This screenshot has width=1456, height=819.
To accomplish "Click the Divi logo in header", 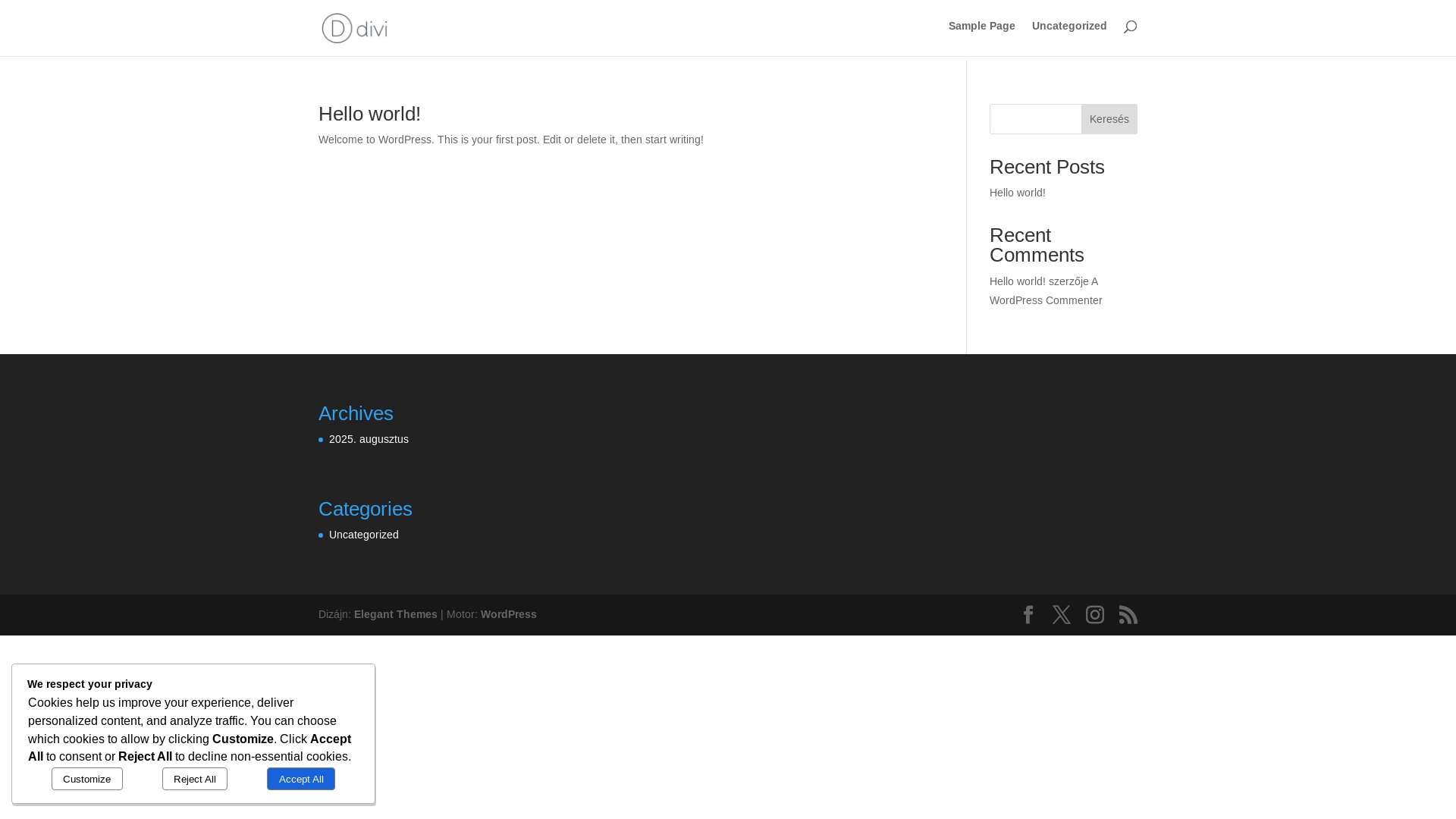I will coord(354,28).
